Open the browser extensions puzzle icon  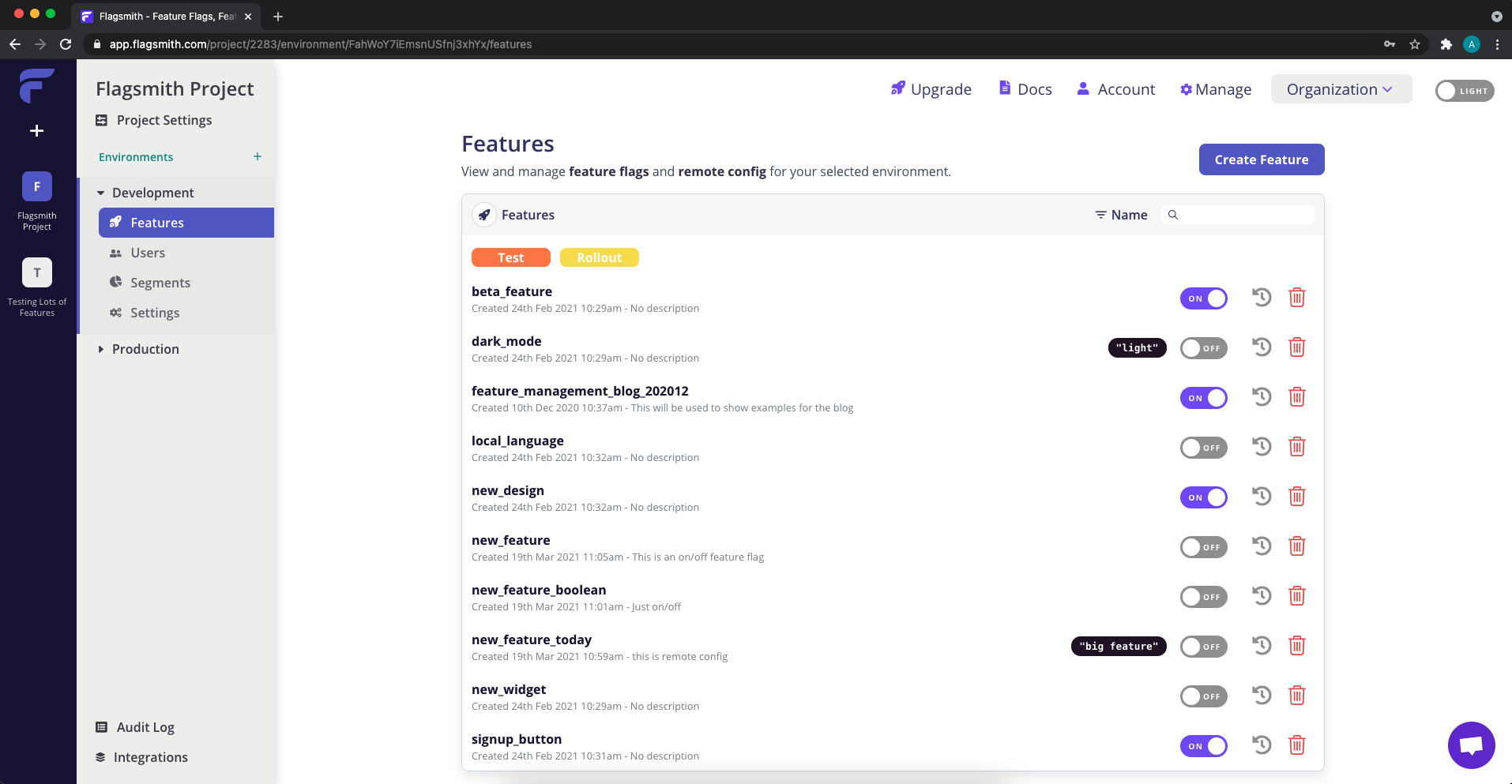coord(1446,44)
